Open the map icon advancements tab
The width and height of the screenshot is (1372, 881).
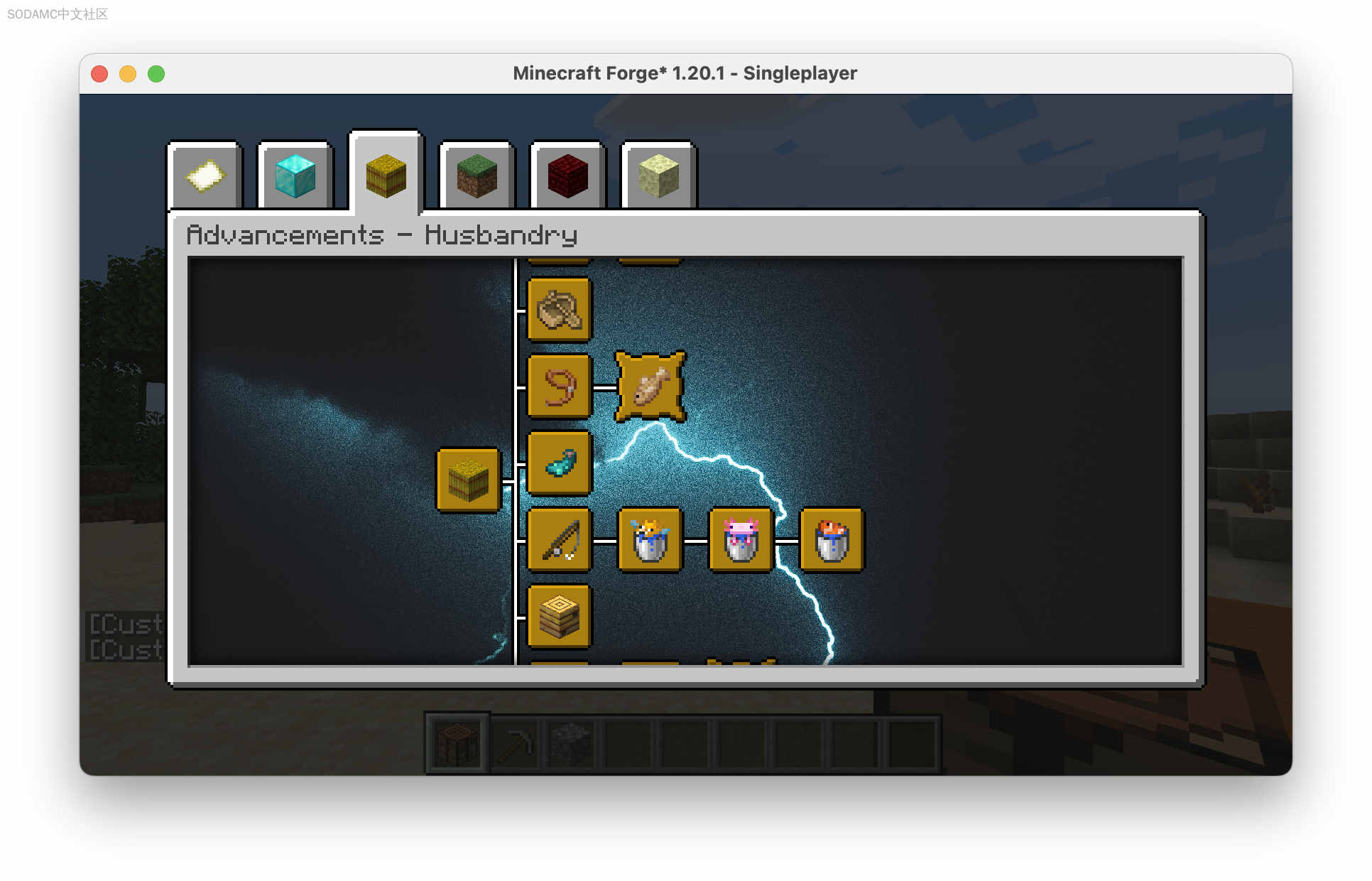coord(205,175)
